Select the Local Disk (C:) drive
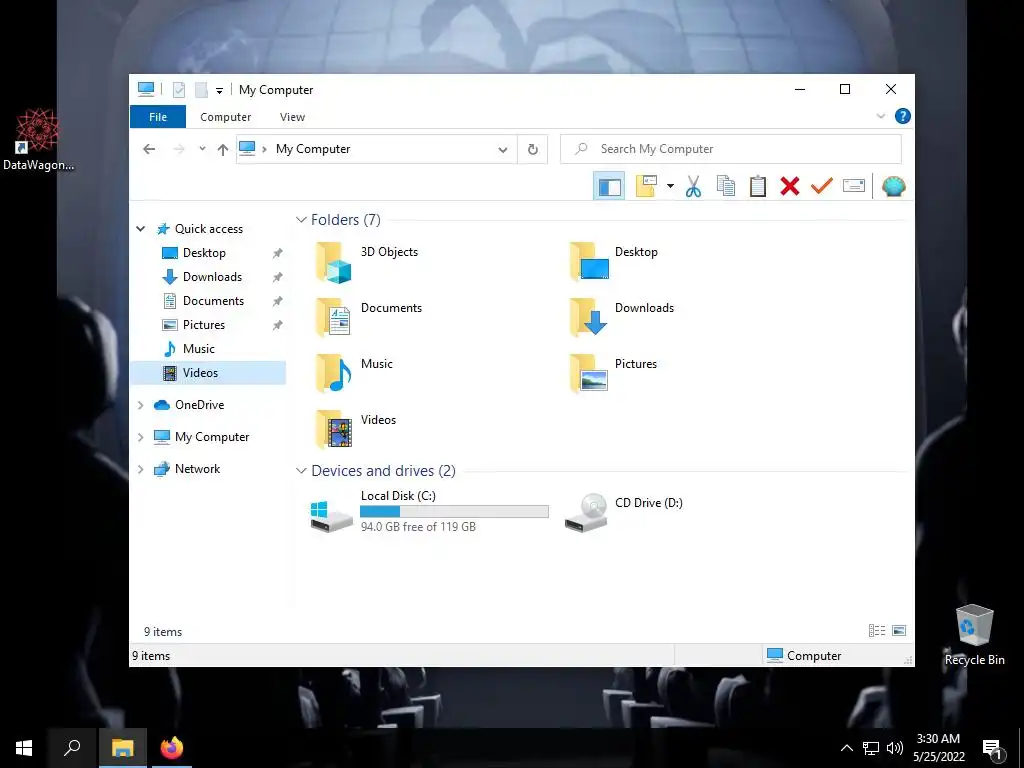 coord(428,513)
